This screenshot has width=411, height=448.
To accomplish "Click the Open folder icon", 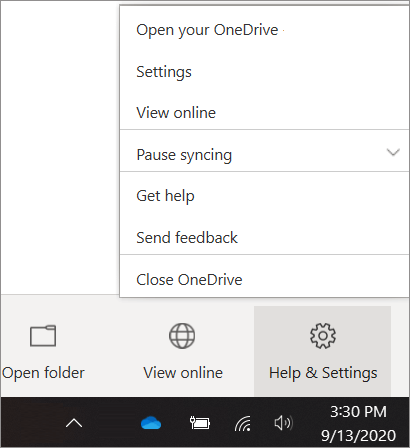I will tap(43, 336).
